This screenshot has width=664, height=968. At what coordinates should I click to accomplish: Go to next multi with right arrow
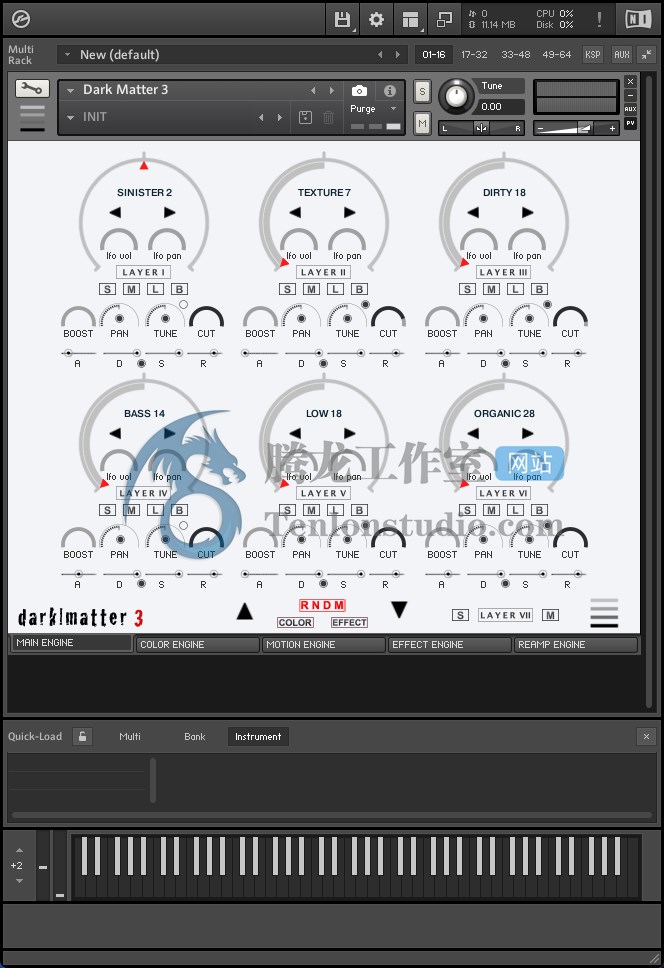pos(397,54)
